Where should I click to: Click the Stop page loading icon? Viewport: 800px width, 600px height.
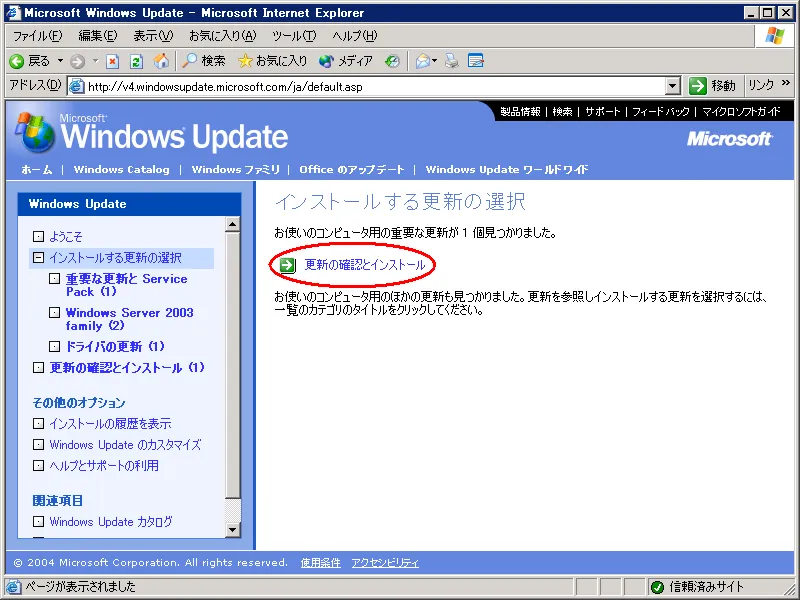click(x=112, y=61)
